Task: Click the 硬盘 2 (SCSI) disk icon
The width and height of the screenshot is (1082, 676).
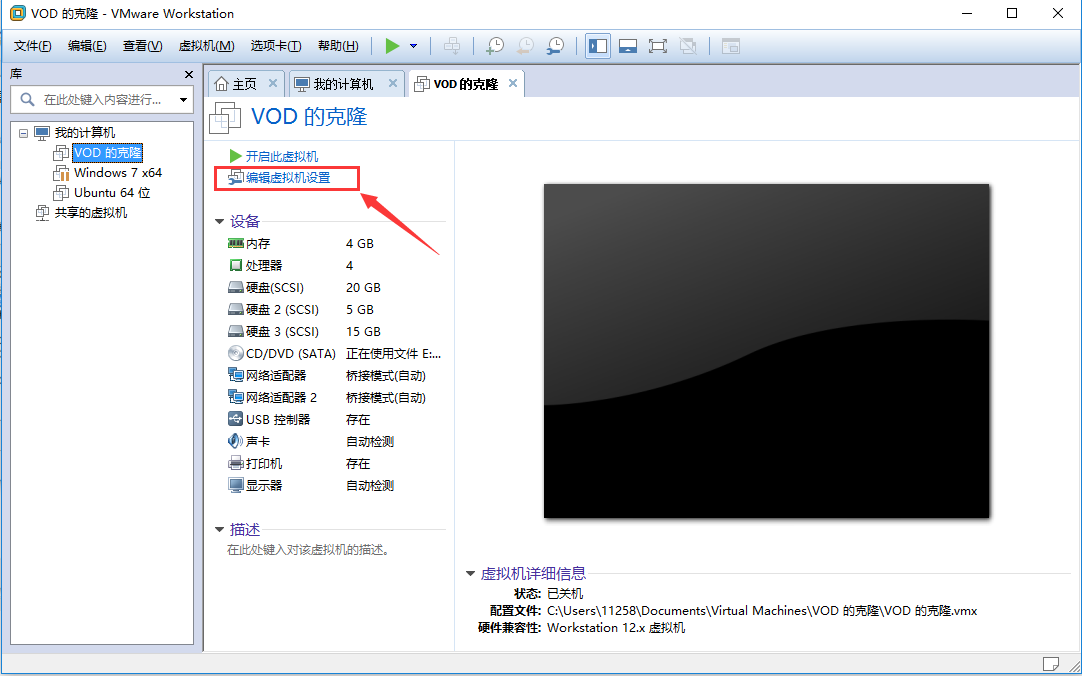Action: coord(235,310)
